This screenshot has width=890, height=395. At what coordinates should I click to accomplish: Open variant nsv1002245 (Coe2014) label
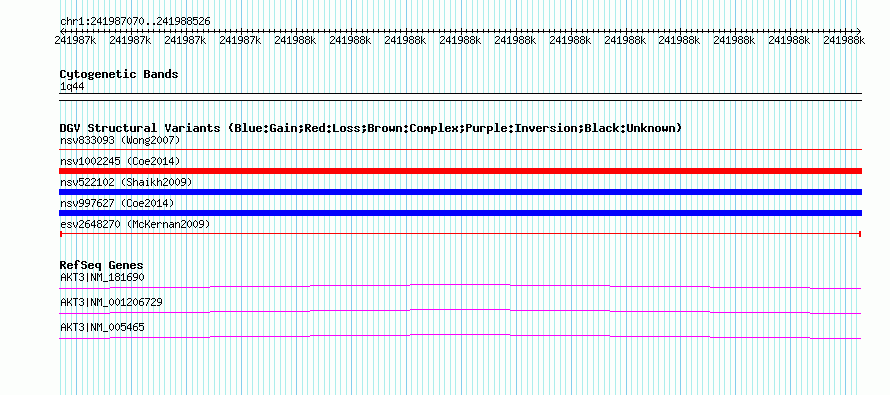(120, 161)
